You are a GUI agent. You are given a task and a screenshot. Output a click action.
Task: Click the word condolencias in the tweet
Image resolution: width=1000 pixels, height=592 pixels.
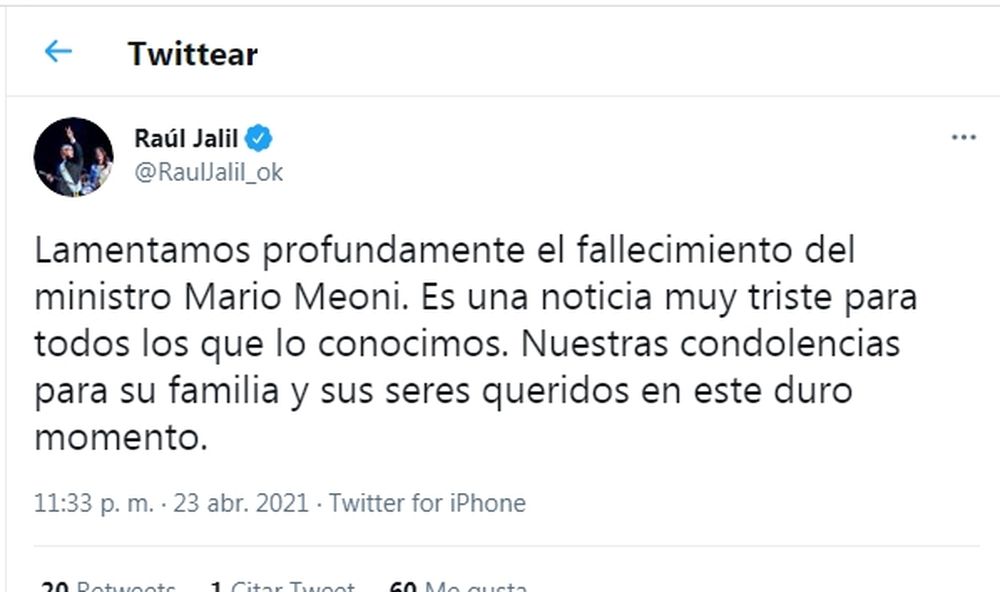click(x=790, y=344)
